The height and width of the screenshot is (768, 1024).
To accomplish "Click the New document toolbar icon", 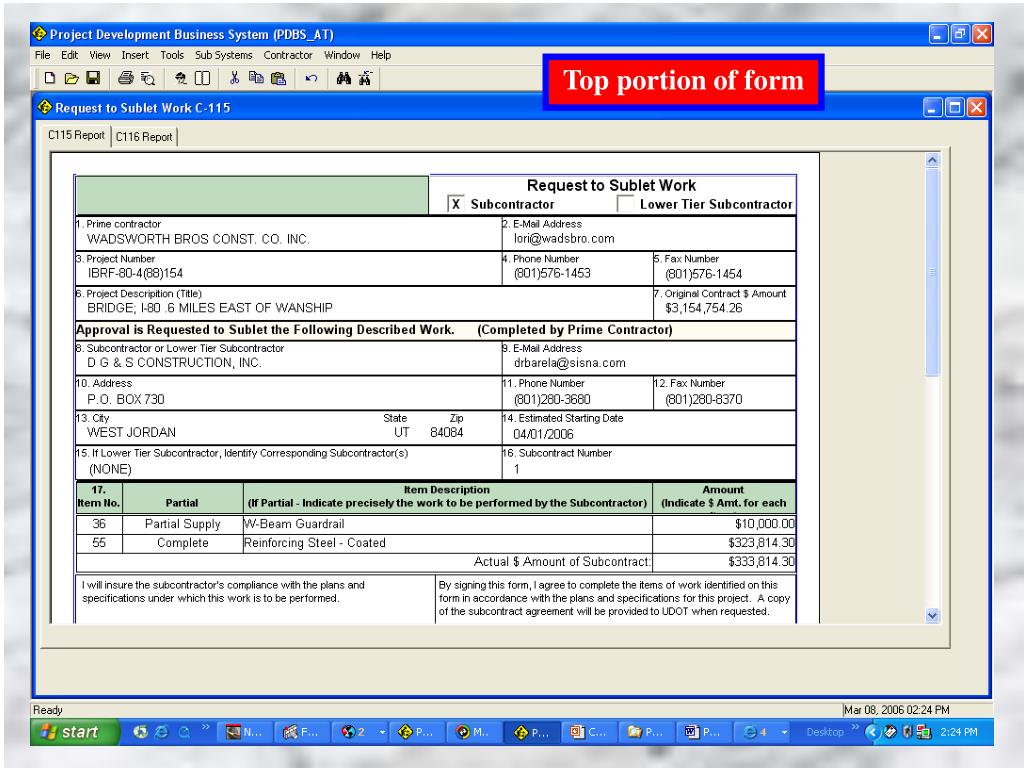I will [50, 78].
